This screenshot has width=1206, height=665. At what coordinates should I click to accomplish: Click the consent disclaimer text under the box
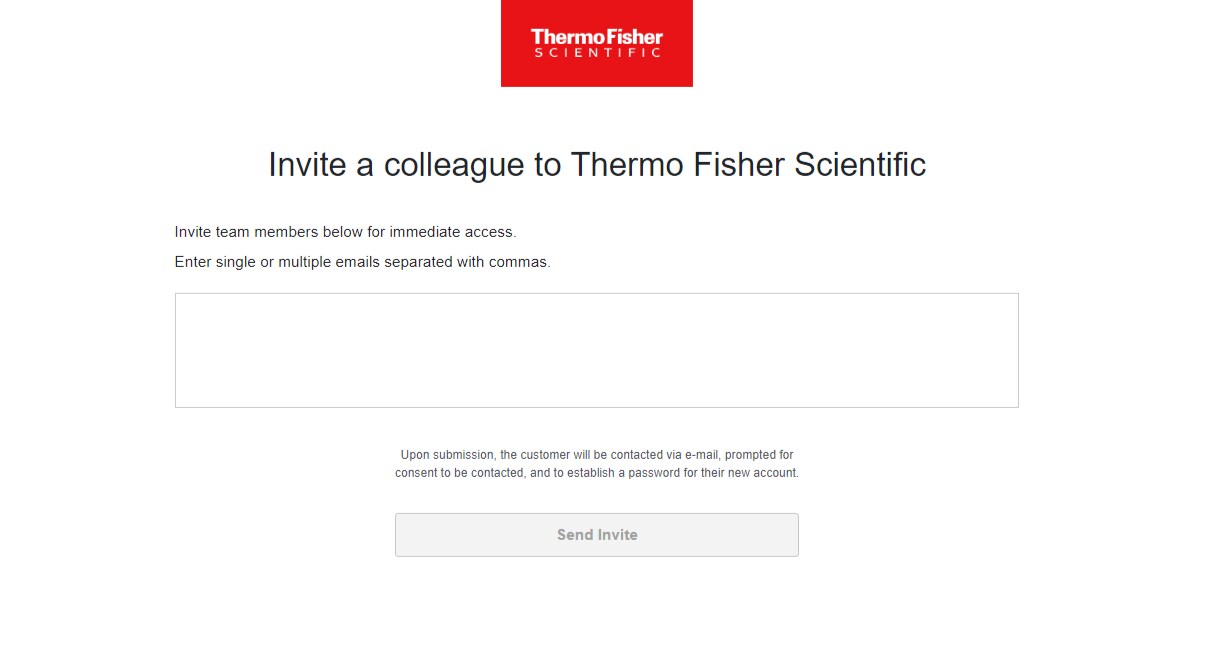[596, 463]
